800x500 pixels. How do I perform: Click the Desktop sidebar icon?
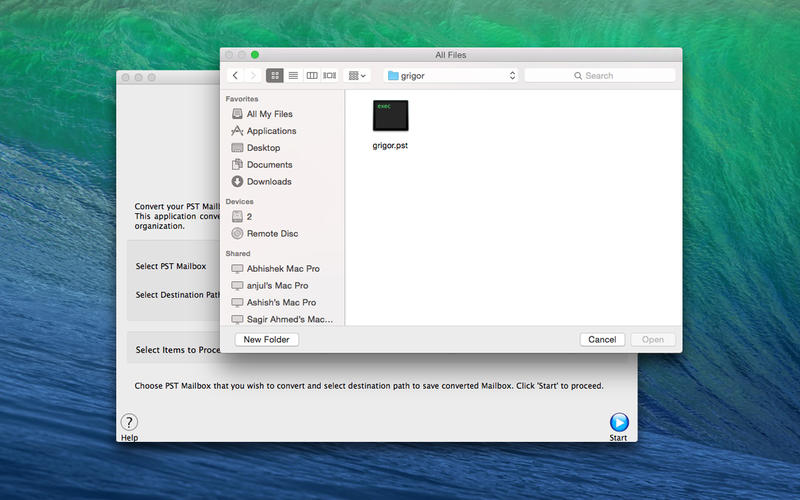click(x=237, y=147)
